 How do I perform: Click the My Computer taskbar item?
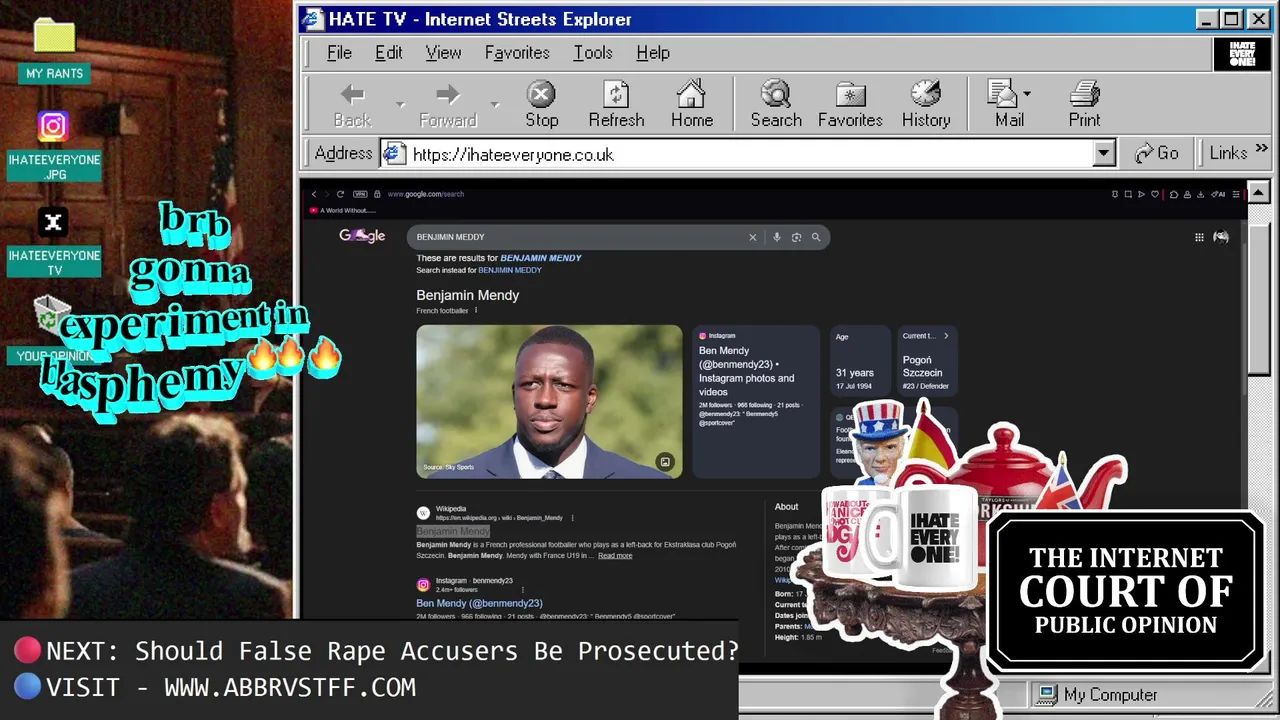tap(1096, 694)
